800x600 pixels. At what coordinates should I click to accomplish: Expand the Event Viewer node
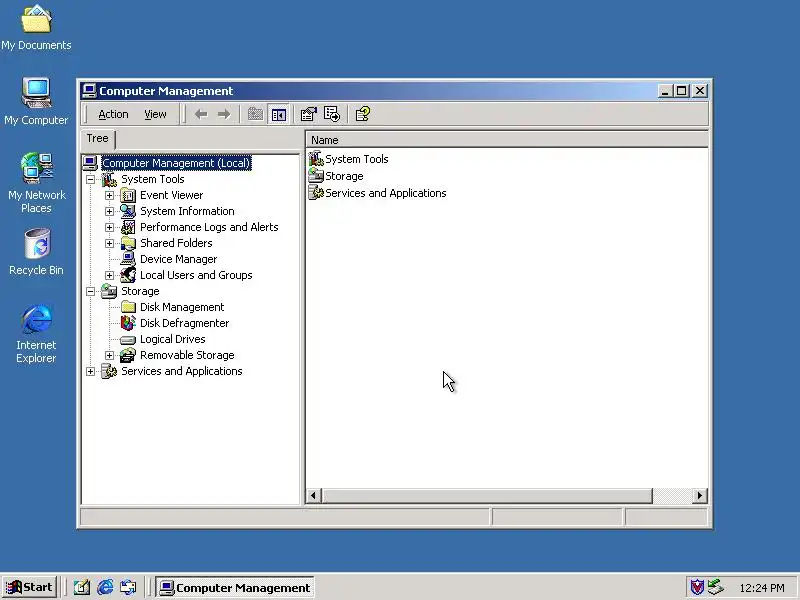click(x=109, y=195)
